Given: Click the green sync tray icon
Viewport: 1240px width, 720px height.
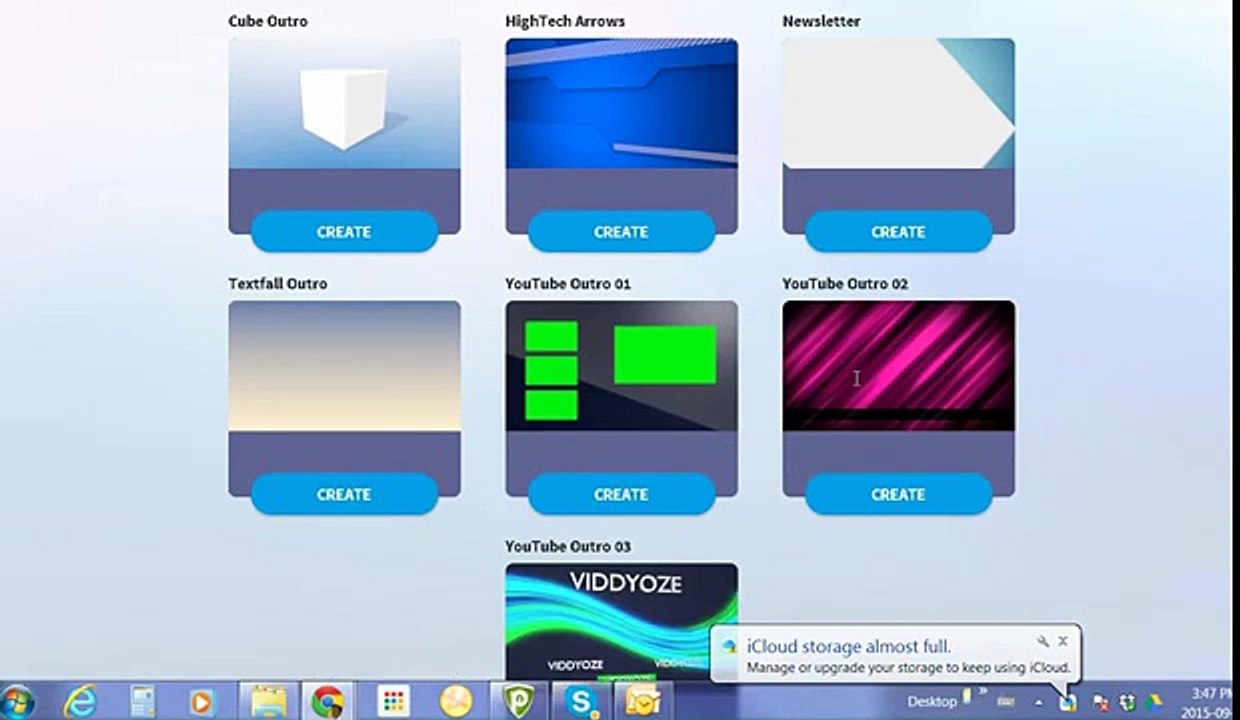Looking at the screenshot, I should tap(1128, 703).
